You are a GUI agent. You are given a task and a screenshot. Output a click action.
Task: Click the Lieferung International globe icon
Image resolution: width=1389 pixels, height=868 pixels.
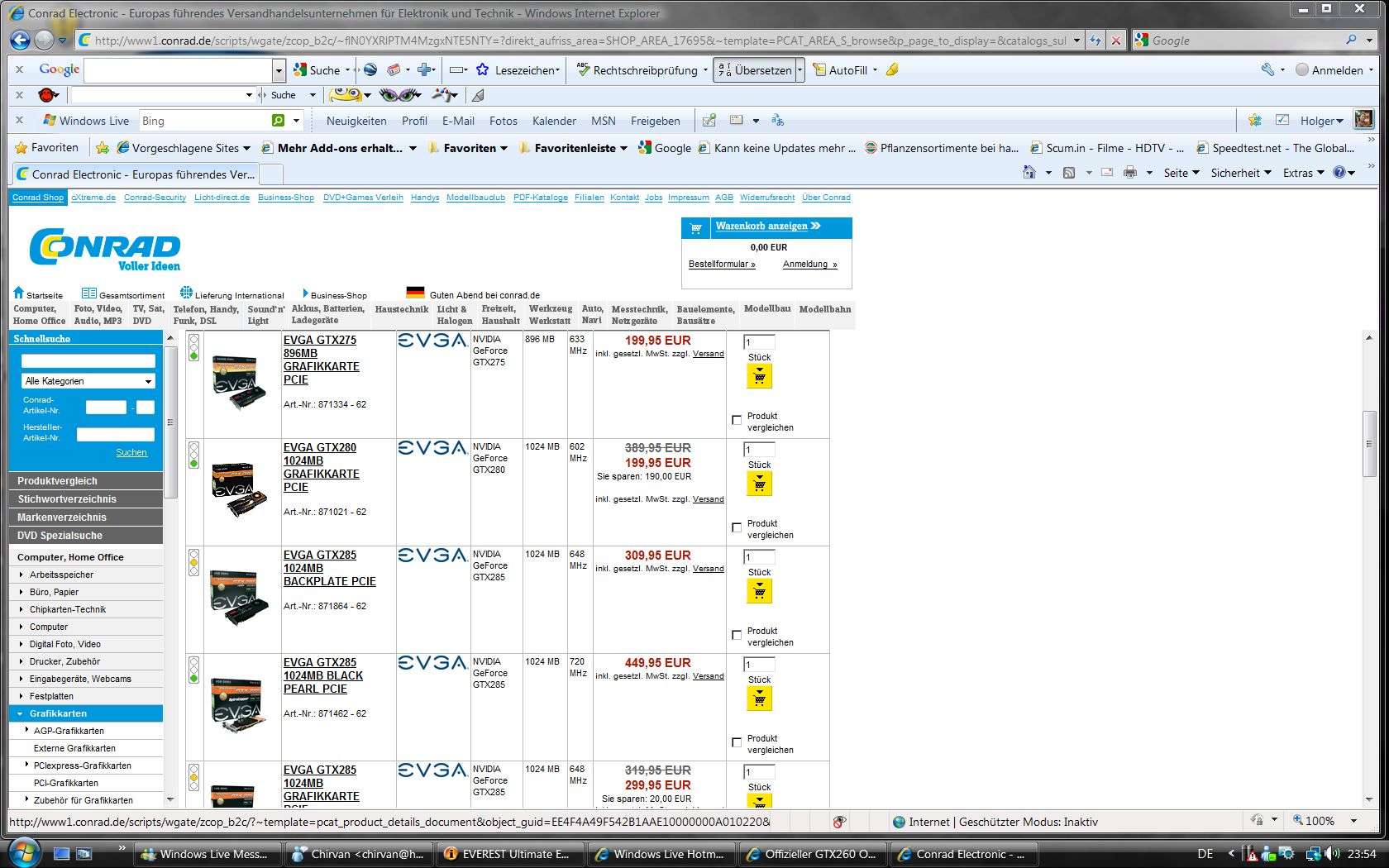pyautogui.click(x=186, y=293)
